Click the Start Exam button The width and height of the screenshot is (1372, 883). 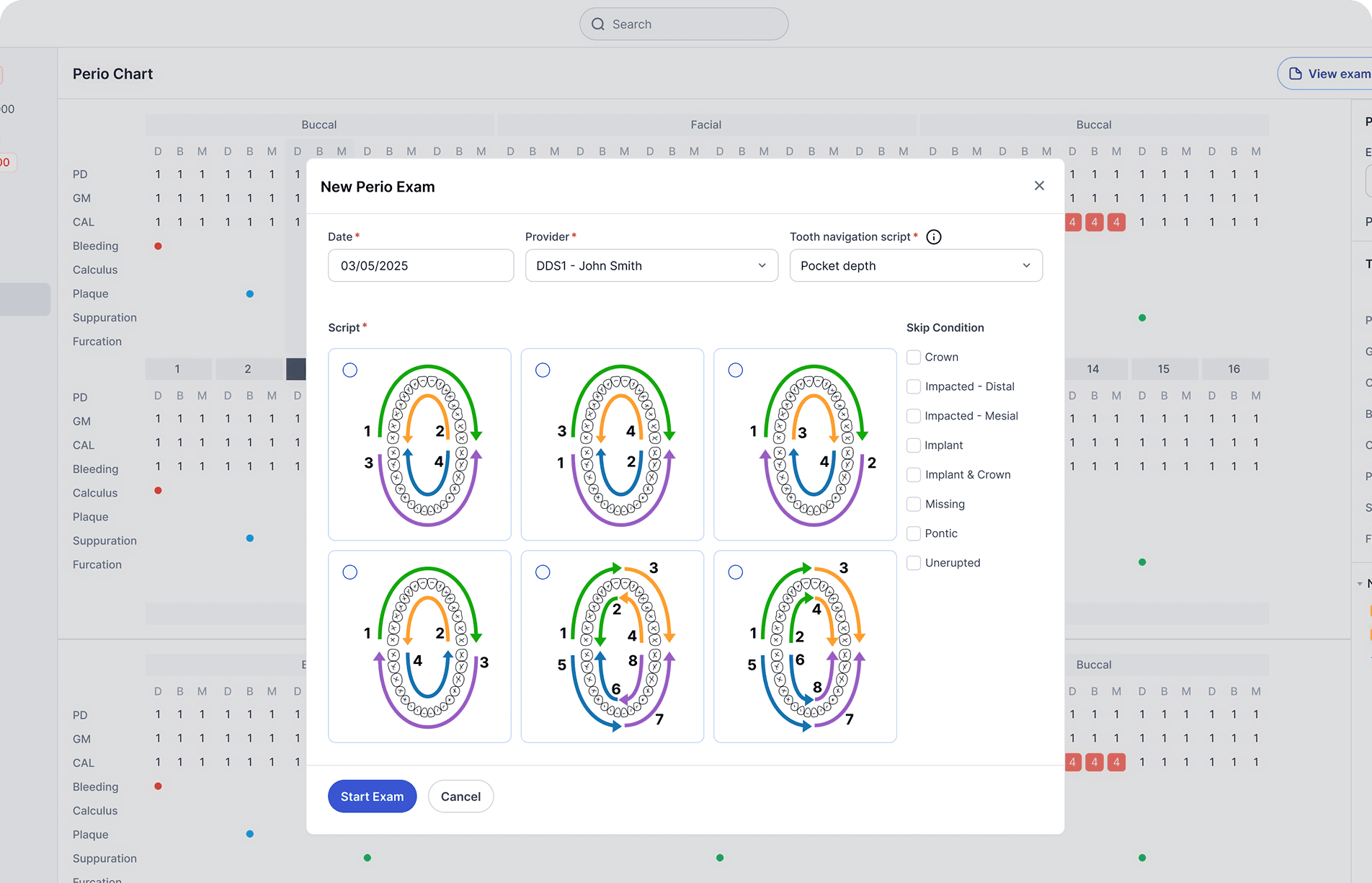(372, 797)
